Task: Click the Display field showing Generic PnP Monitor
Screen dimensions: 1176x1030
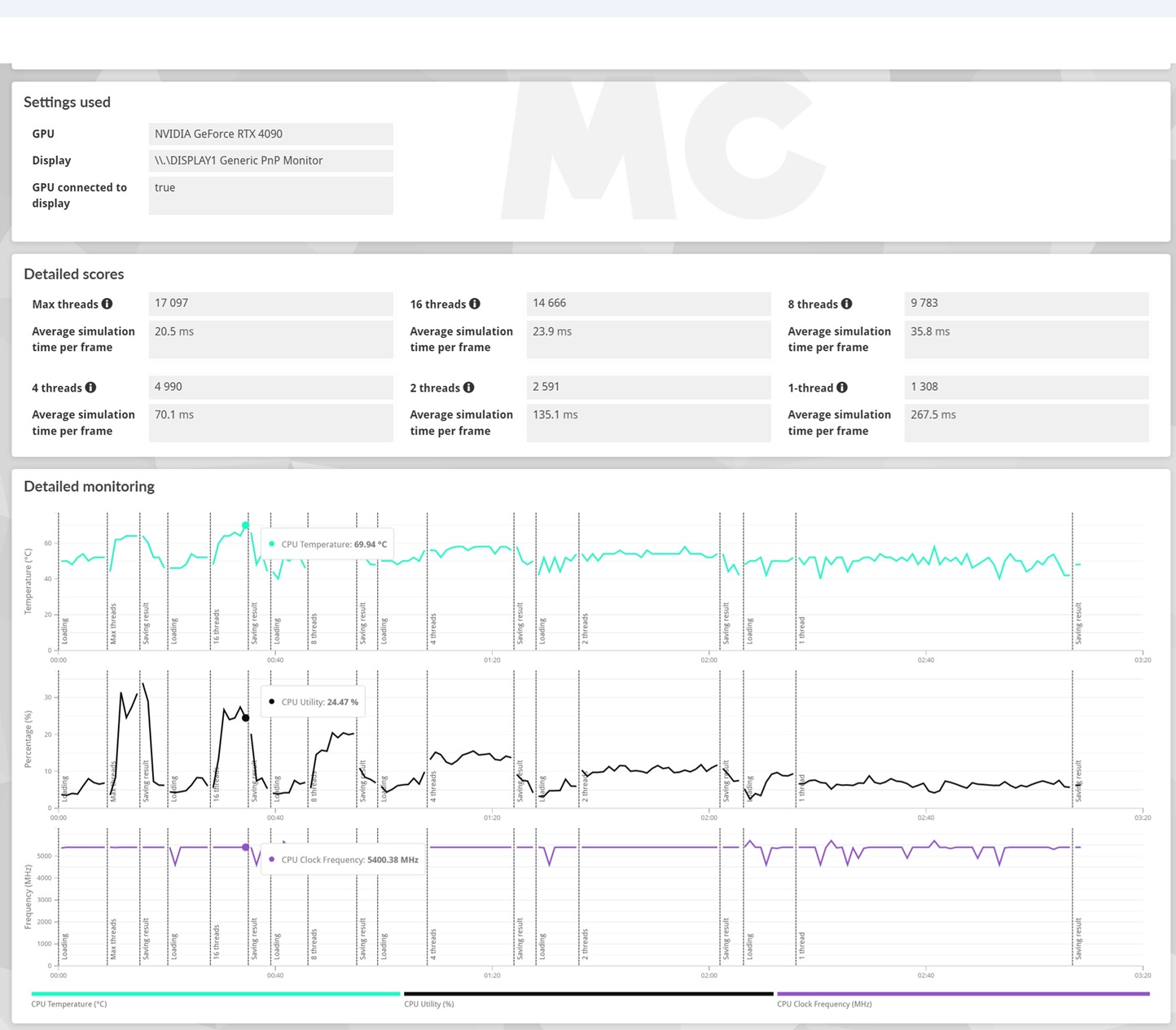Action: point(270,160)
